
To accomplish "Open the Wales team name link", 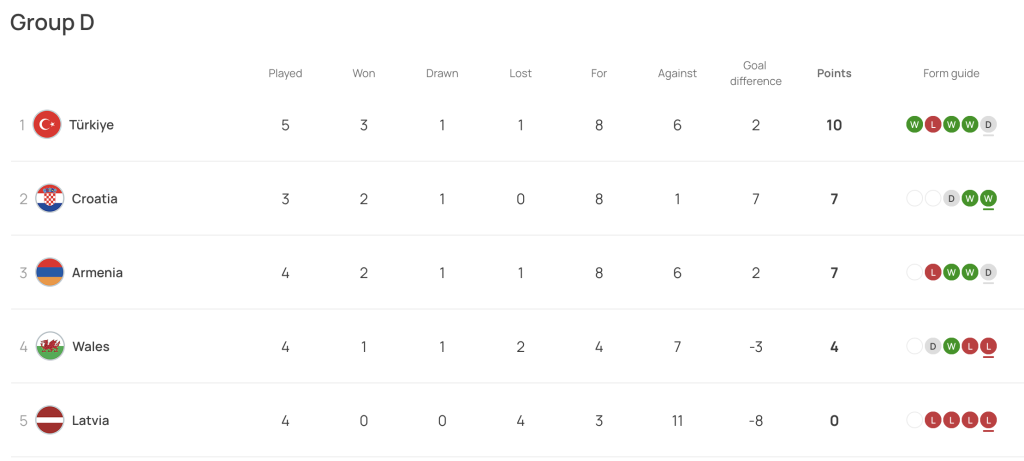I will 90,347.
